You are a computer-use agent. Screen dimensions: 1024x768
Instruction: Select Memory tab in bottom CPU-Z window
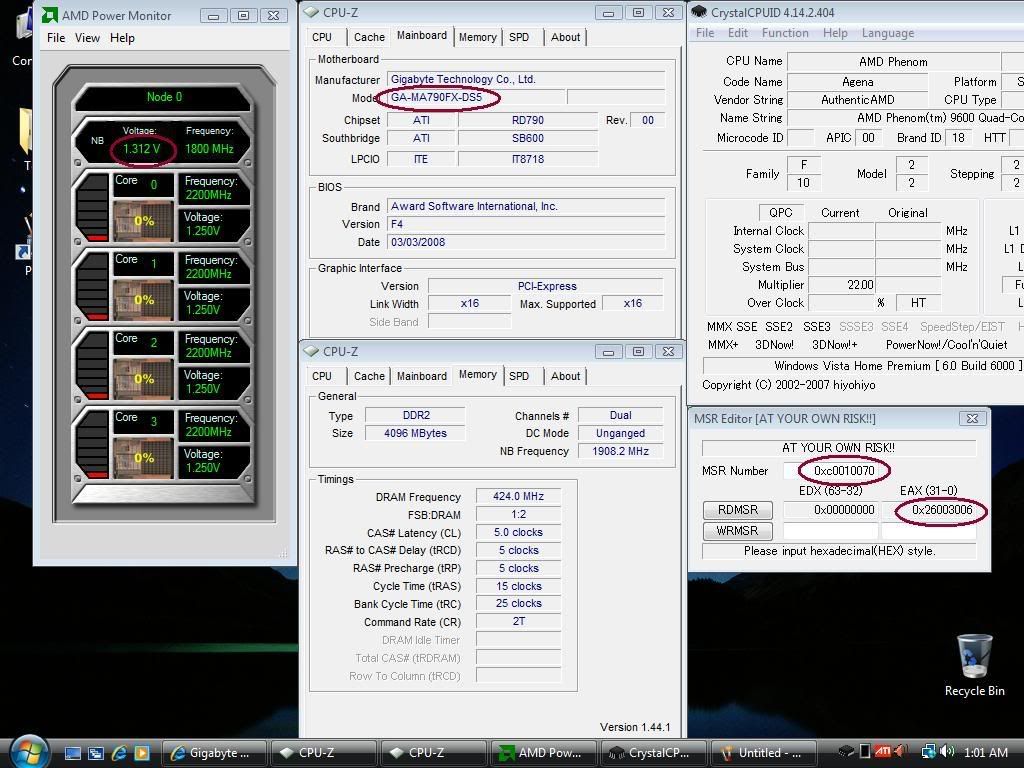coord(477,374)
